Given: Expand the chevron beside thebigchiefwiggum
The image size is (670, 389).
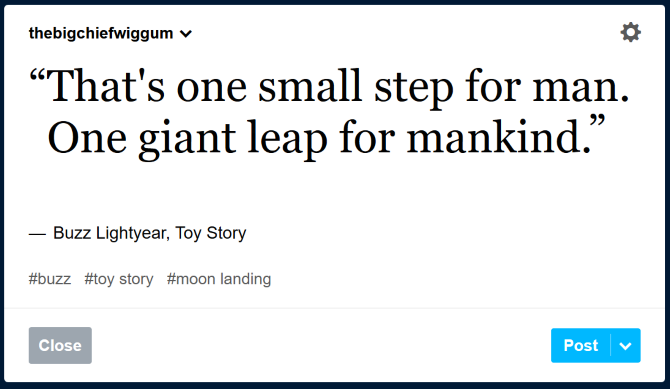Looking at the screenshot, I should point(186,34).
